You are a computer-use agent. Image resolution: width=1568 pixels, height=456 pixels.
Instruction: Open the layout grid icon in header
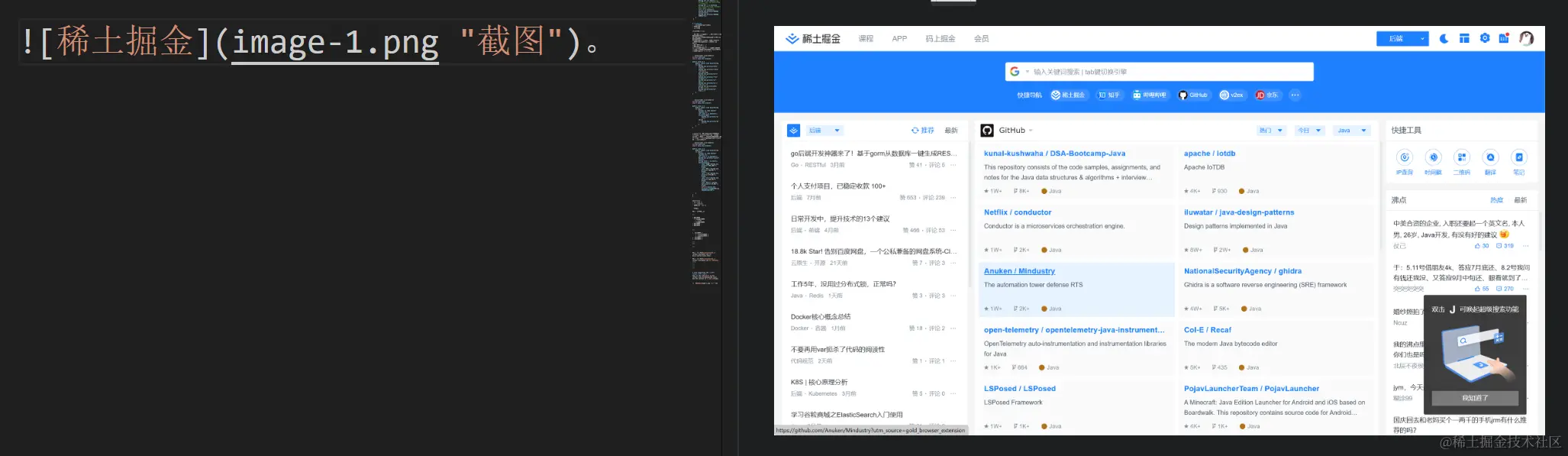pos(1464,39)
